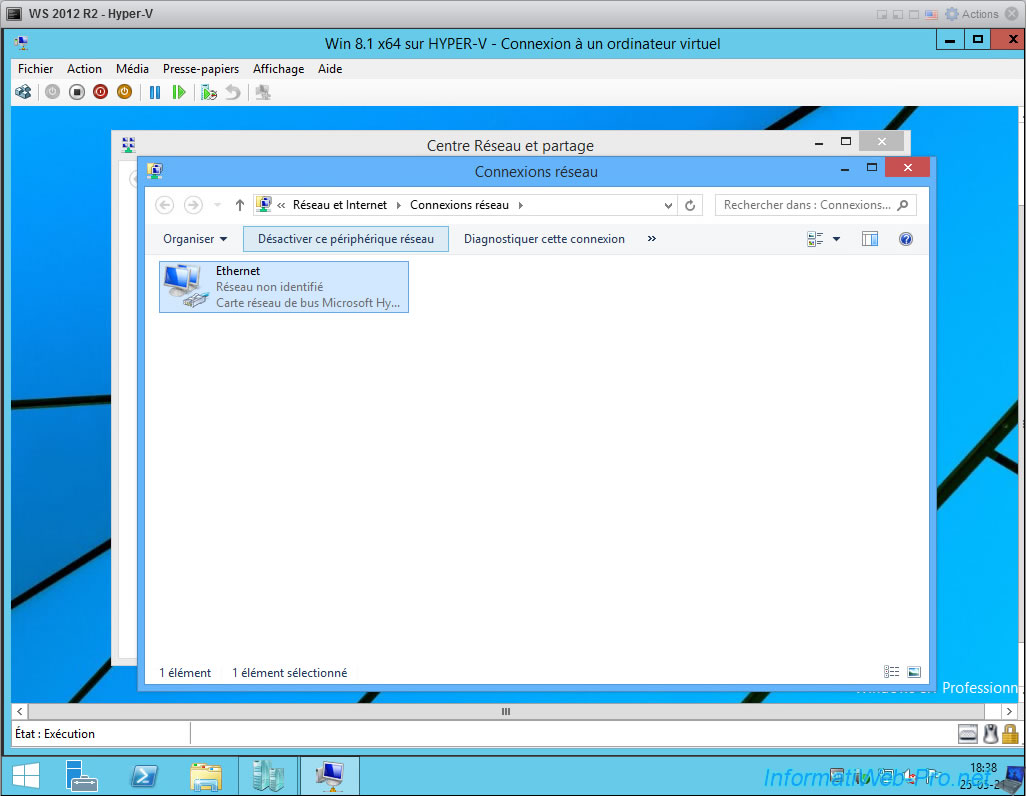Image resolution: width=1026 pixels, height=796 pixels.
Task: Click the Ctrl+Alt+Del toolbar icon
Action: click(23, 92)
